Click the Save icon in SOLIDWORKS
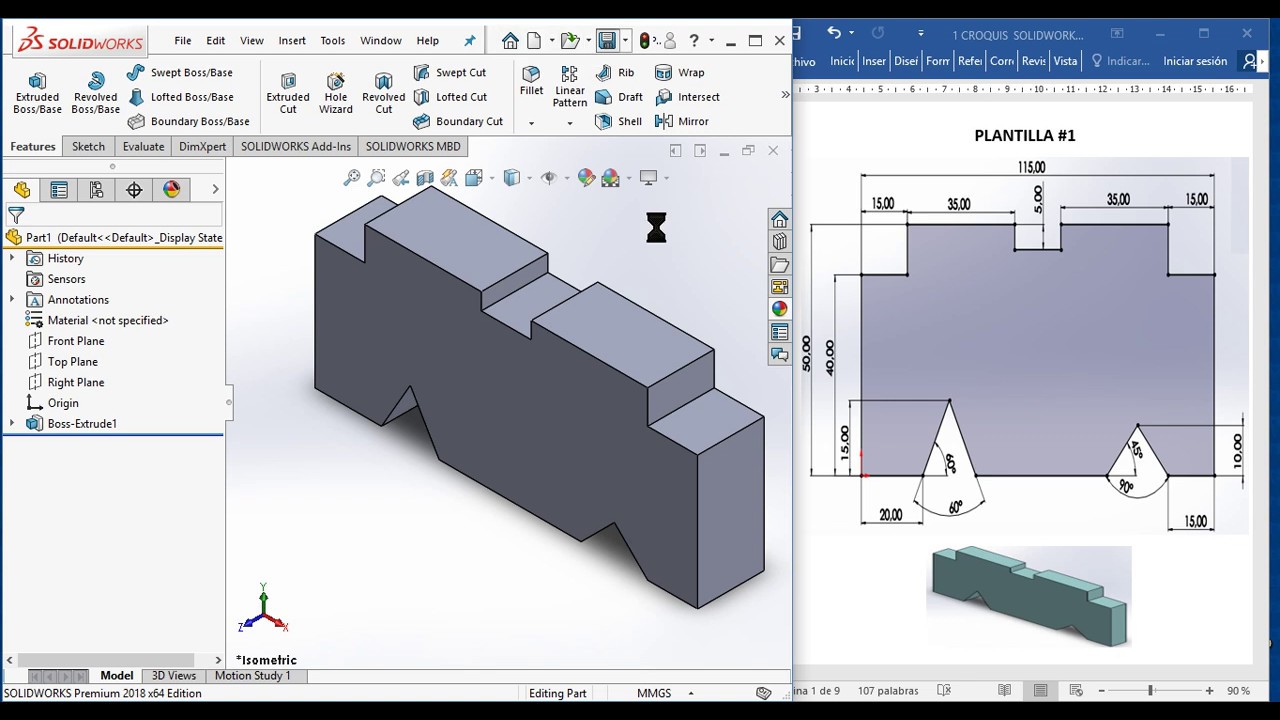This screenshot has width=1280, height=720. (607, 41)
